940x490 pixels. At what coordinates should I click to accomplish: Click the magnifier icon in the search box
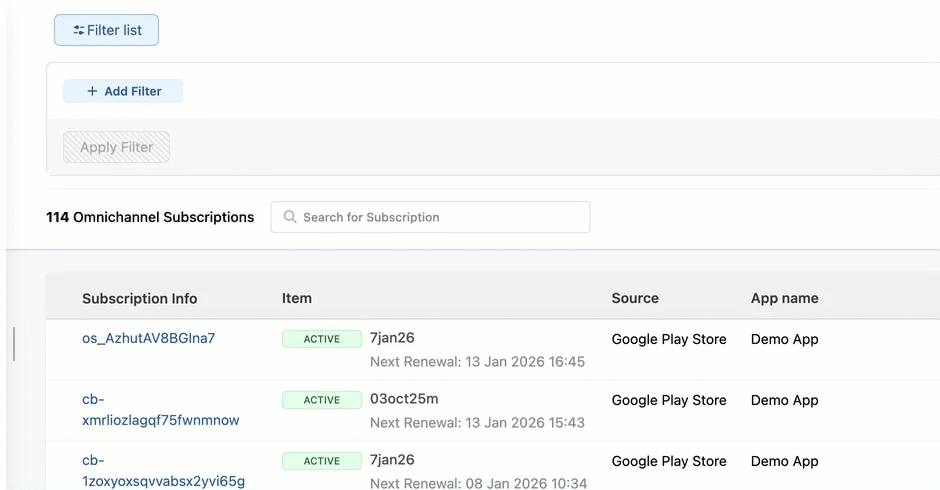290,217
